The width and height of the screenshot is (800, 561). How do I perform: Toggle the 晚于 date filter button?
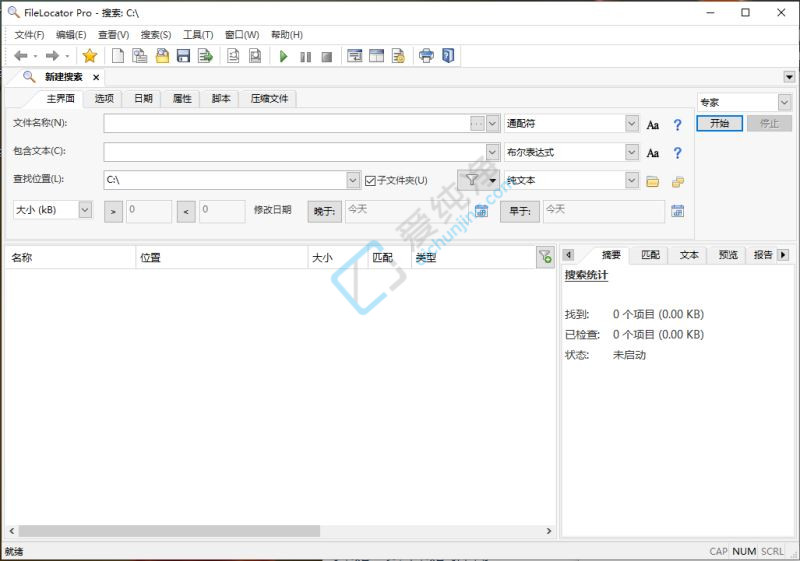pos(324,211)
